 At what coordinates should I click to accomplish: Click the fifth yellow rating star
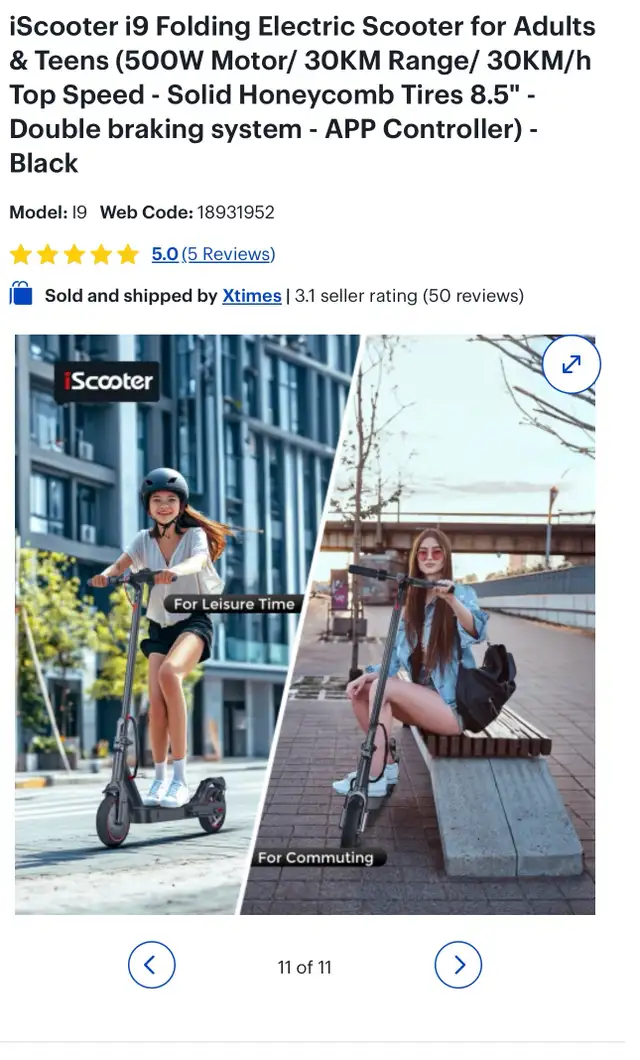pyautogui.click(x=127, y=254)
